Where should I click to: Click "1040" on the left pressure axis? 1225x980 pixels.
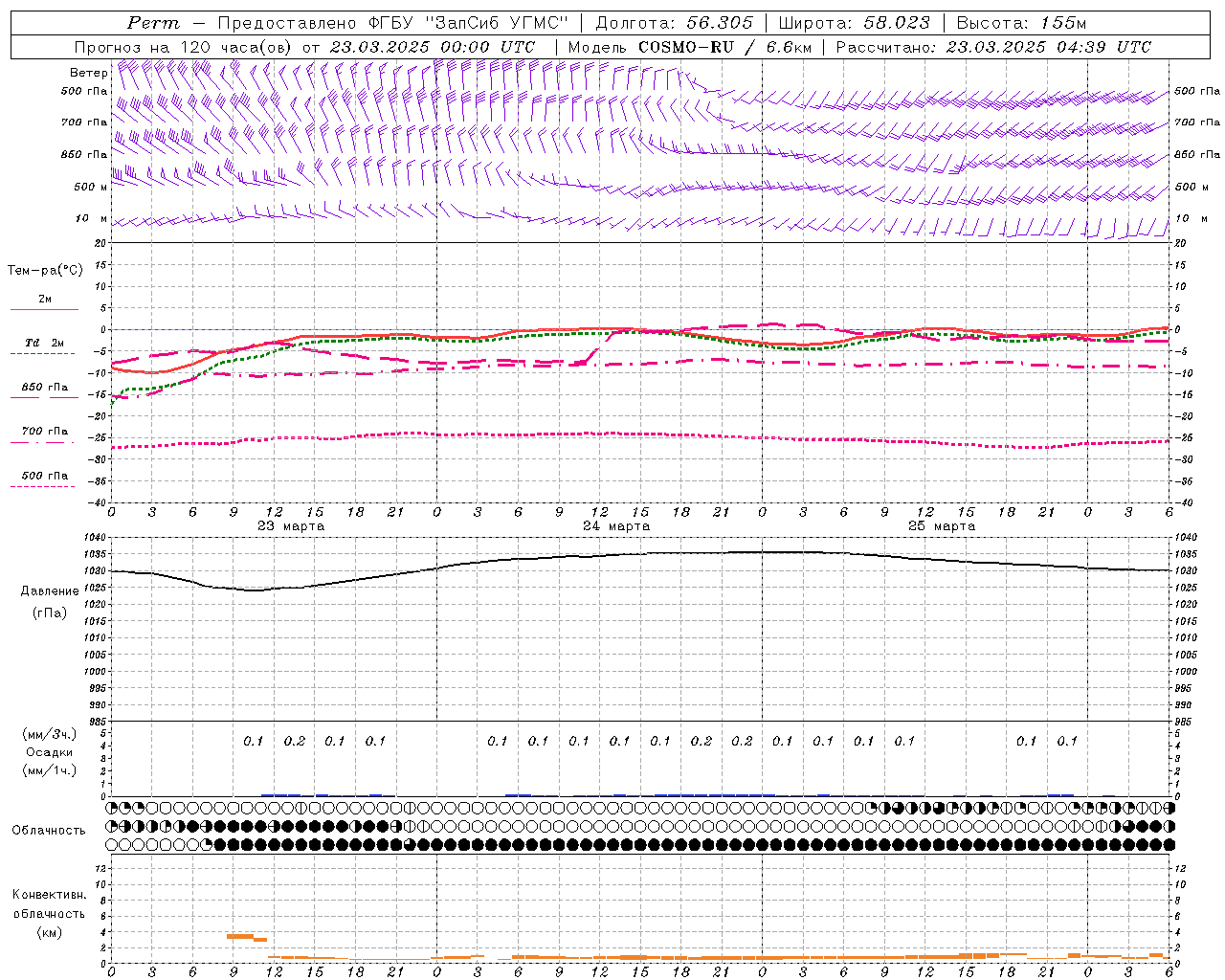[x=97, y=538]
